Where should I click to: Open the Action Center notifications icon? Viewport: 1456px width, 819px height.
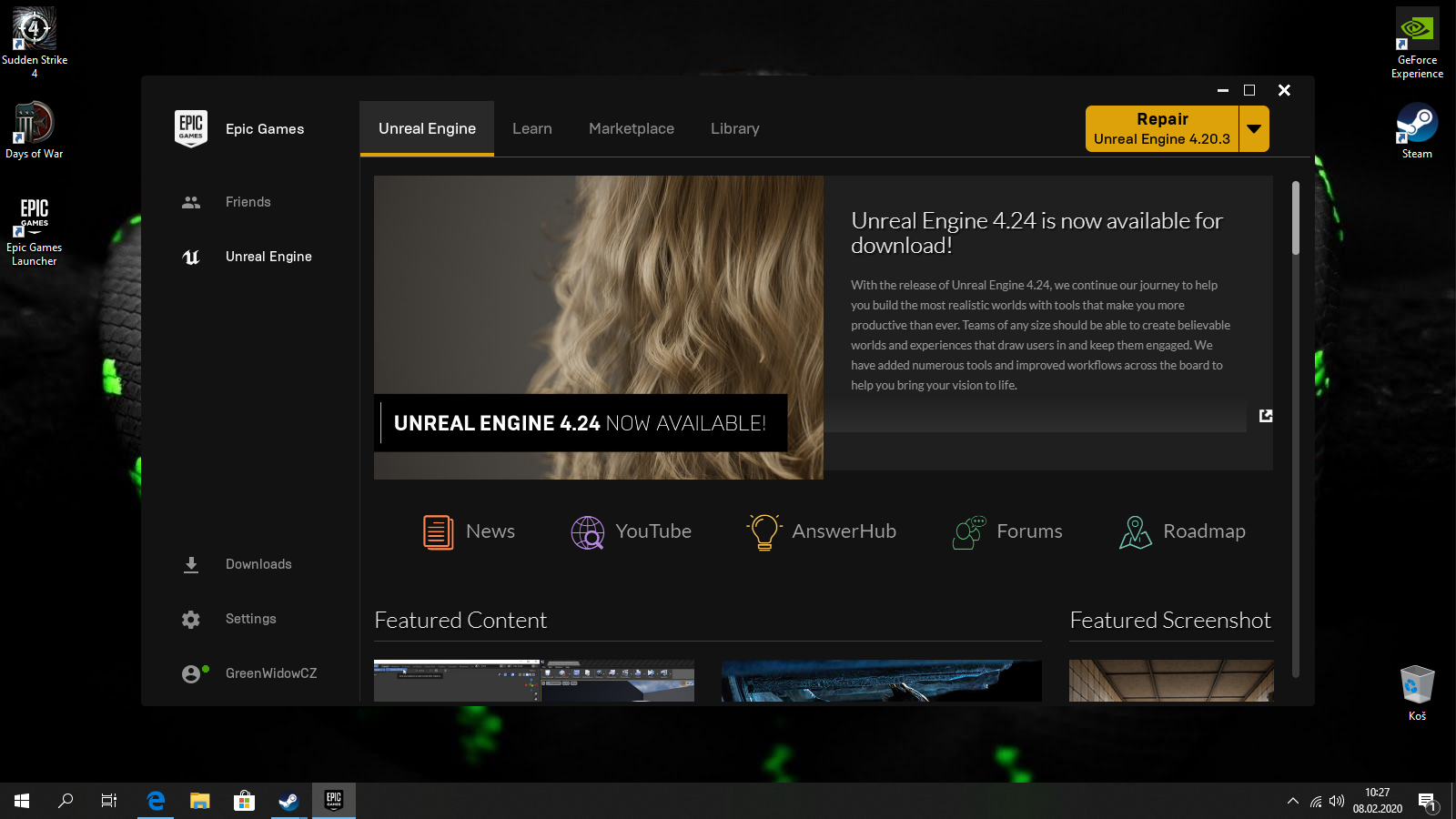pos(1428,802)
